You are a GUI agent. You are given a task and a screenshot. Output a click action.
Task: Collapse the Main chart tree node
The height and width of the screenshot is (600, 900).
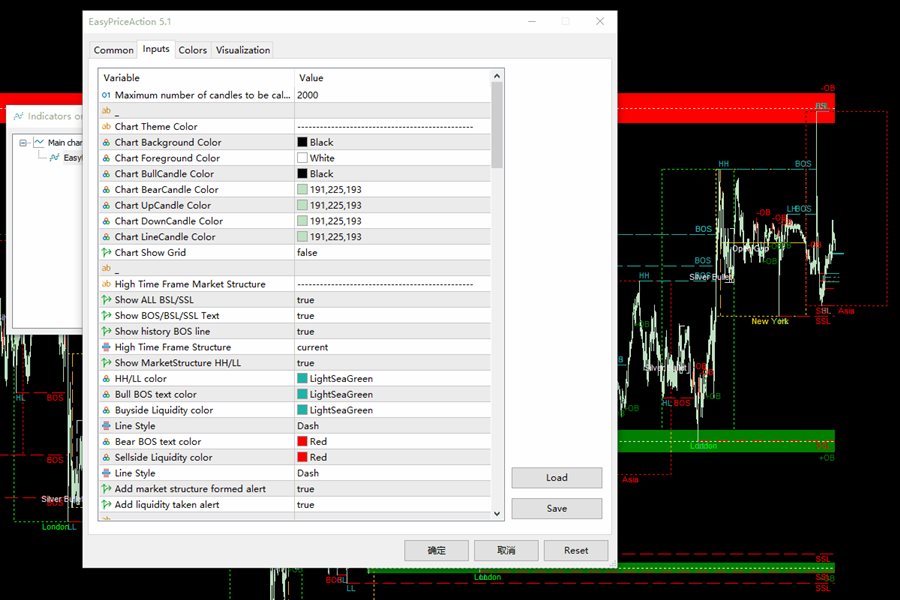coord(24,142)
